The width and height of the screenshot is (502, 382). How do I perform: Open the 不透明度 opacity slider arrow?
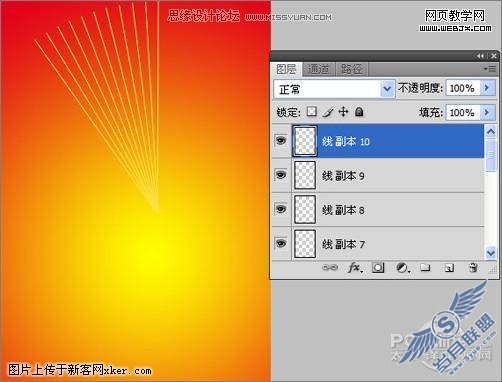tap(487, 88)
